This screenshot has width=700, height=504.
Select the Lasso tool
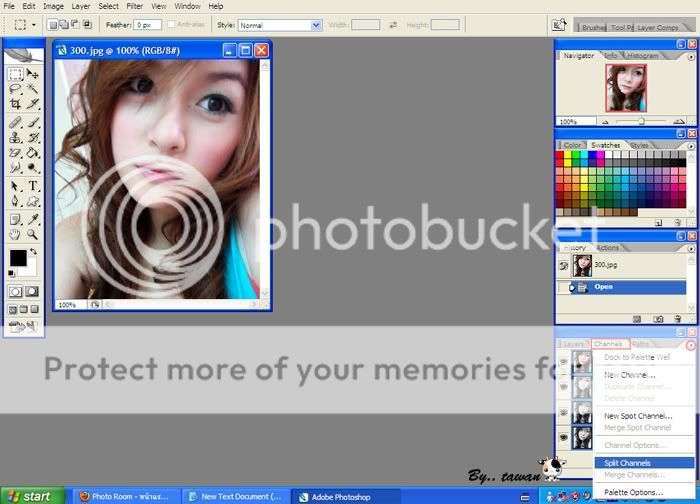[15, 89]
